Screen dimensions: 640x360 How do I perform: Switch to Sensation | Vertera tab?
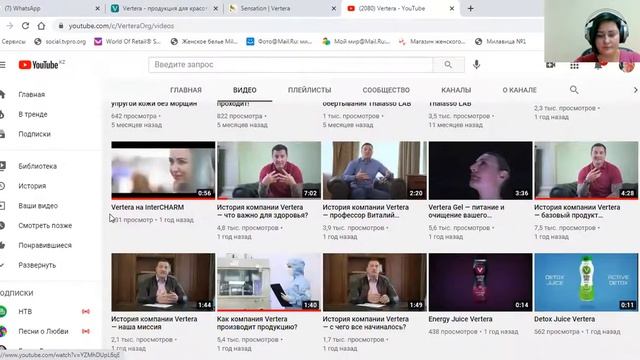[282, 8]
